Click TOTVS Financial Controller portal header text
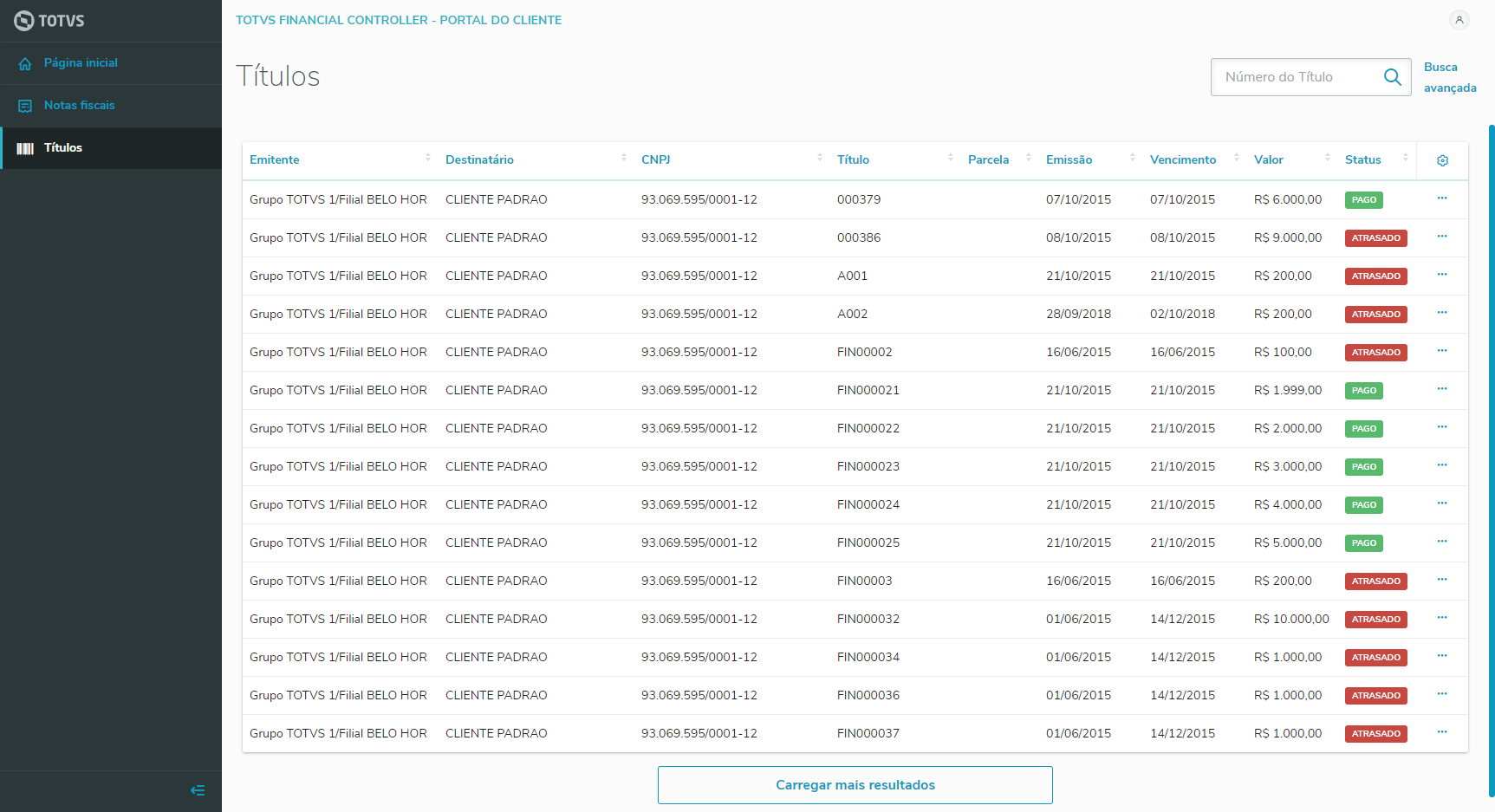The height and width of the screenshot is (812, 1495). coord(399,20)
